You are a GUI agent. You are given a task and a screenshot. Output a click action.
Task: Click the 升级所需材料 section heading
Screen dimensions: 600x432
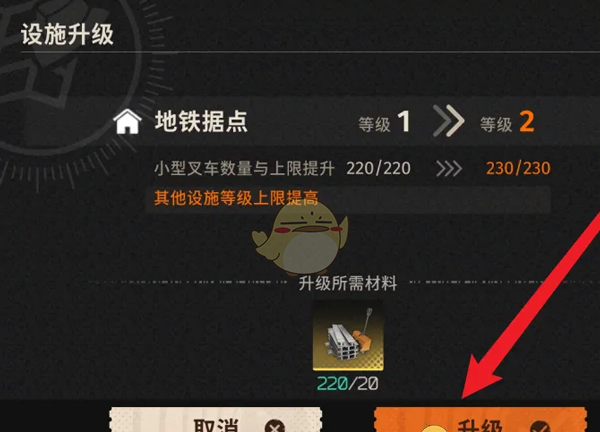[348, 284]
